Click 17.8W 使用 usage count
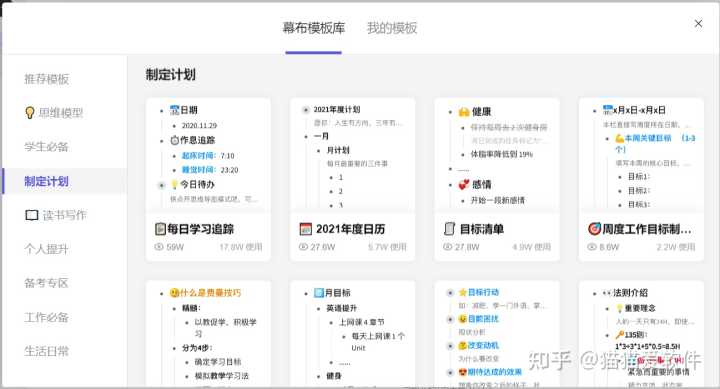This screenshot has width=720, height=389. (x=241, y=247)
